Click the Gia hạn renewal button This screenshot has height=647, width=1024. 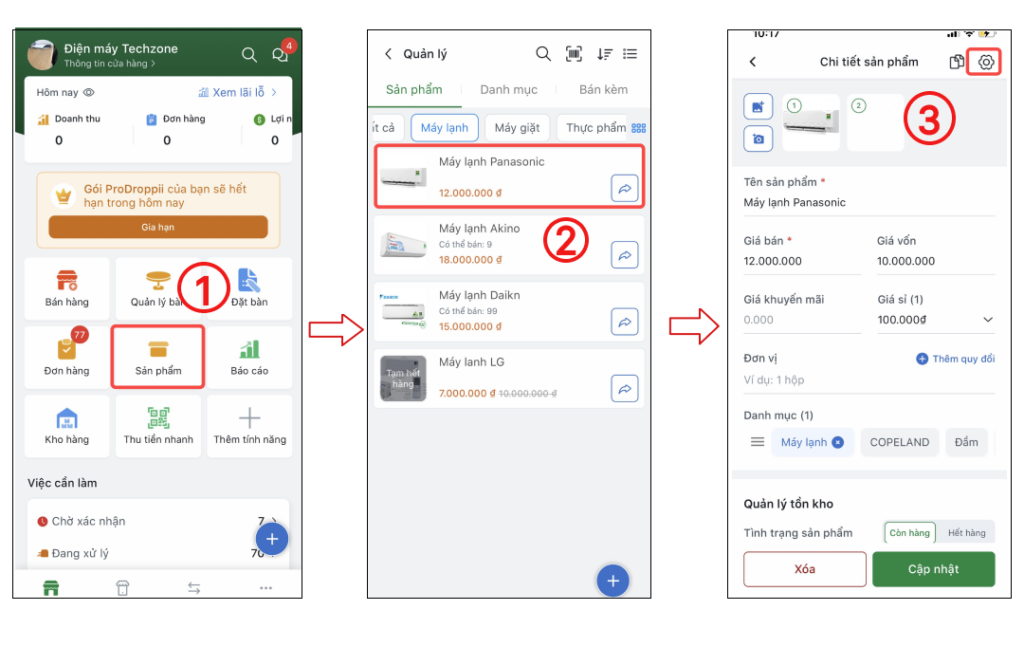coord(158,227)
